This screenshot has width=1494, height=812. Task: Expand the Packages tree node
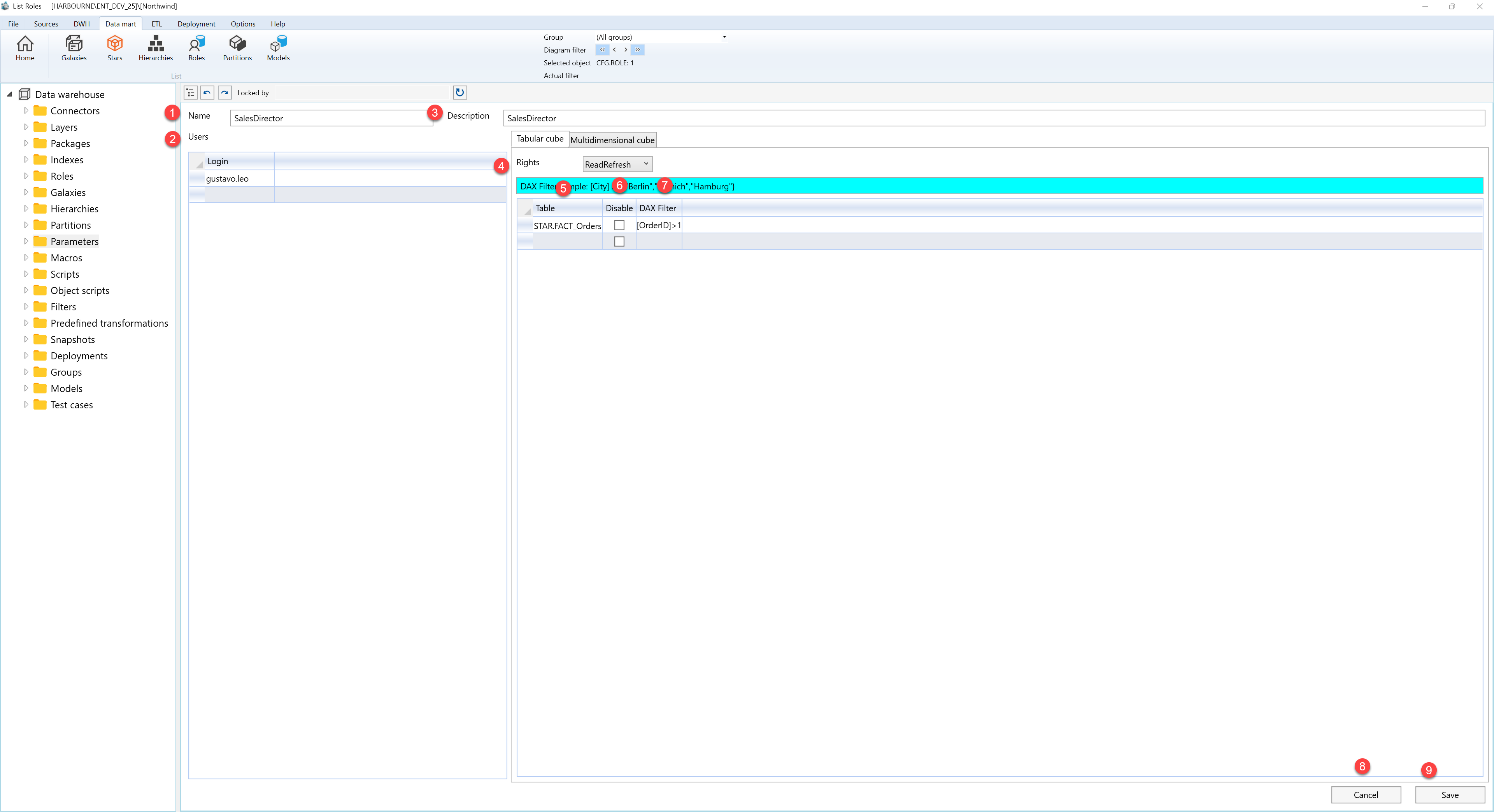[x=26, y=143]
